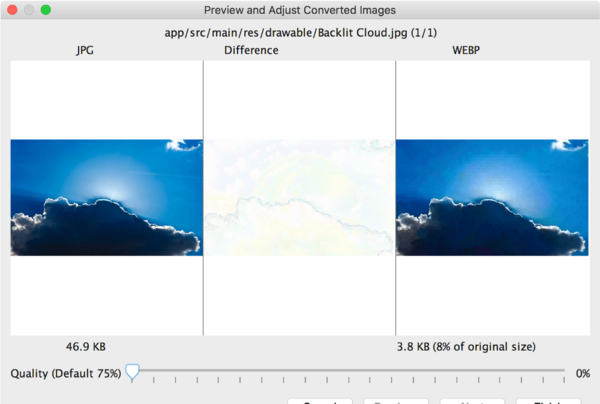The width and height of the screenshot is (600, 404).
Task: Click the '46.9 KB' file size text
Action: click(86, 347)
